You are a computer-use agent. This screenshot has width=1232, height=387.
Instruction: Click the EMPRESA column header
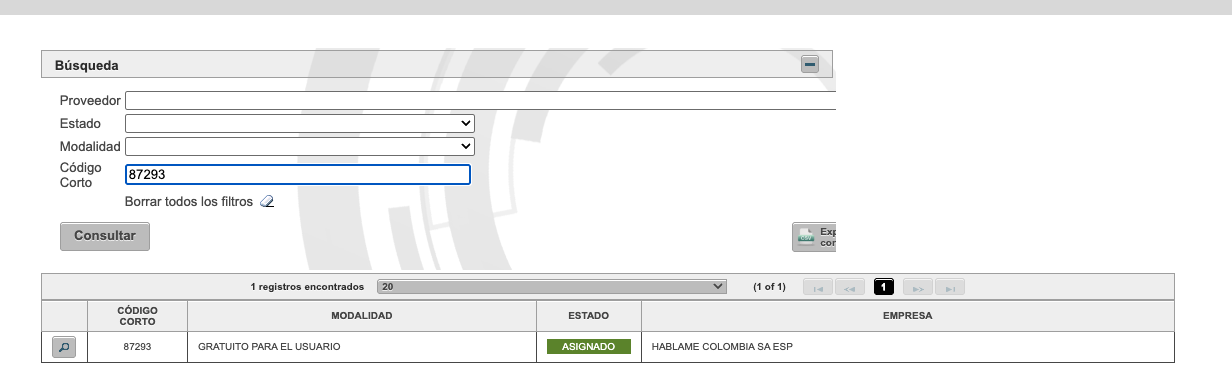click(x=907, y=316)
